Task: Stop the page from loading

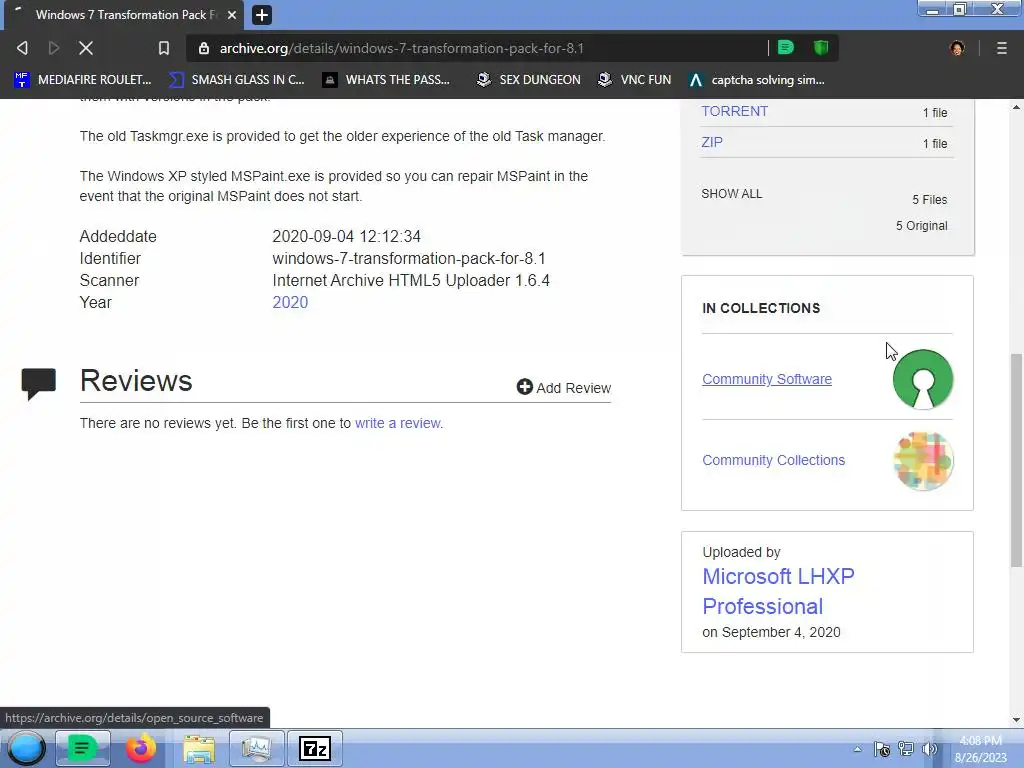Action: [x=86, y=48]
